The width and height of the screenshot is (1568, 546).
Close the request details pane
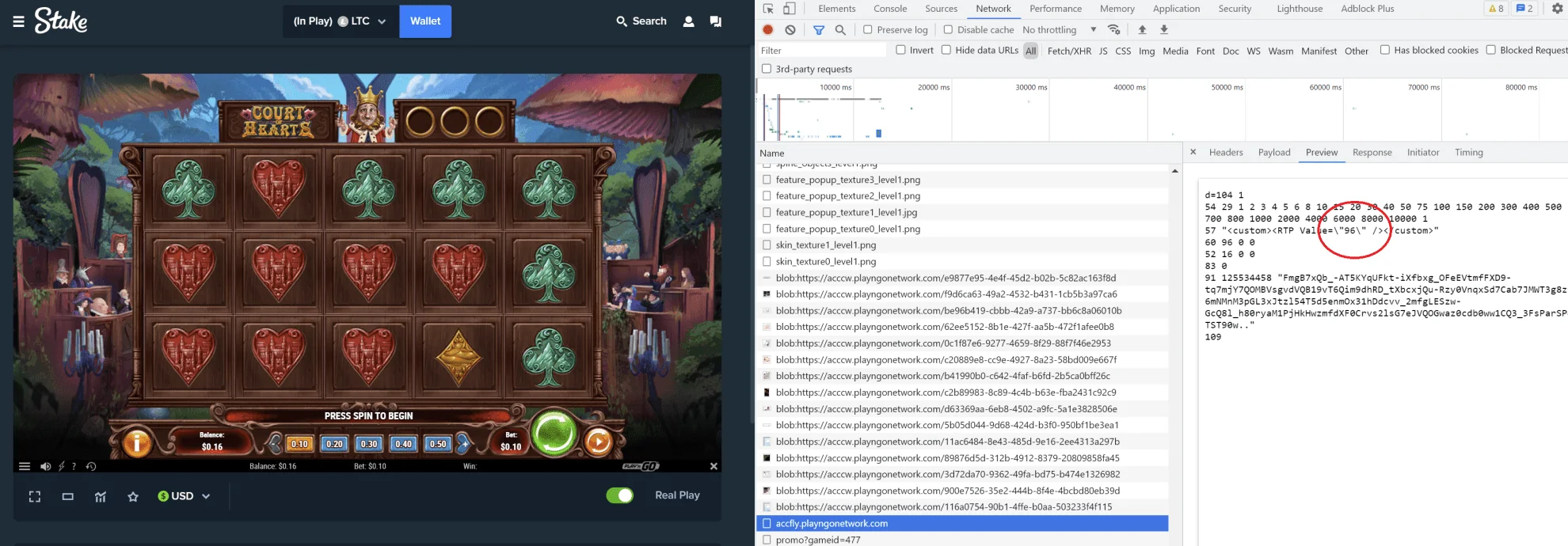(1193, 152)
